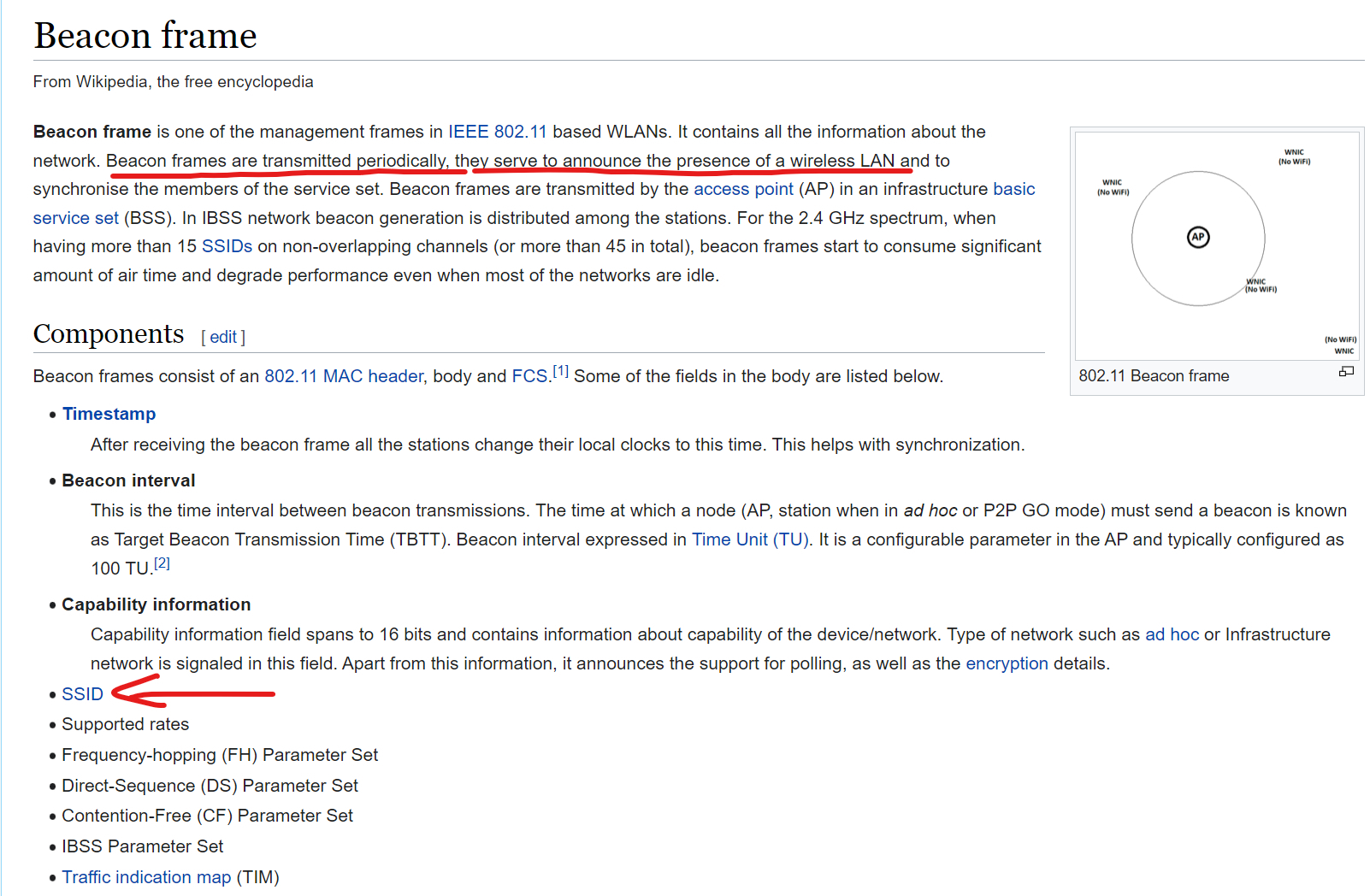Click the Beacon frame page title
The height and width of the screenshot is (896, 1370).
click(145, 36)
